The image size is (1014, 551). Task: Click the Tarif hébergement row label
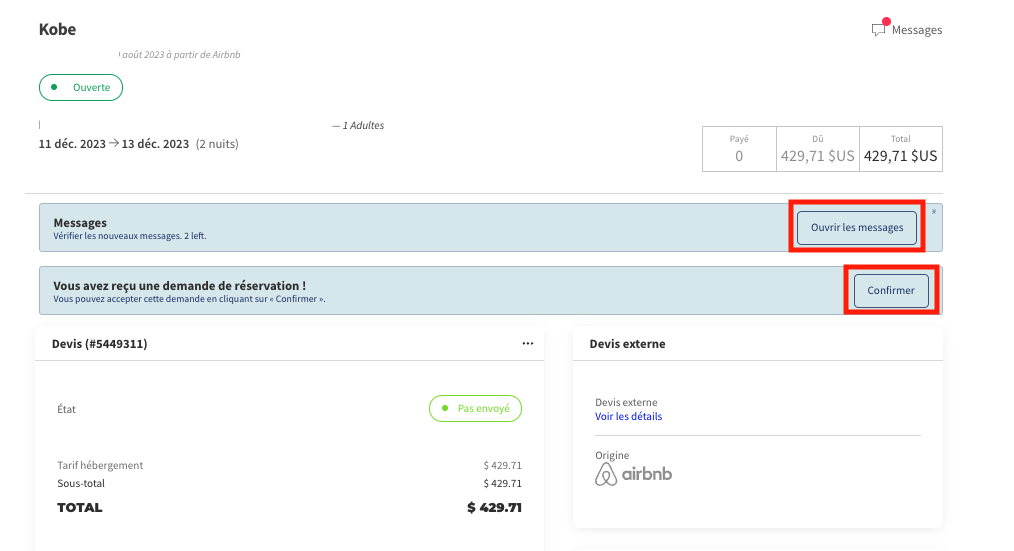tap(100, 465)
